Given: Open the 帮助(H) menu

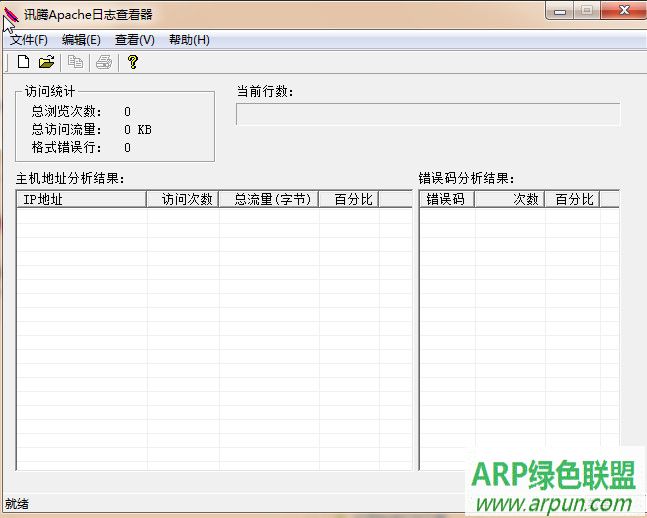Looking at the screenshot, I should coord(189,40).
